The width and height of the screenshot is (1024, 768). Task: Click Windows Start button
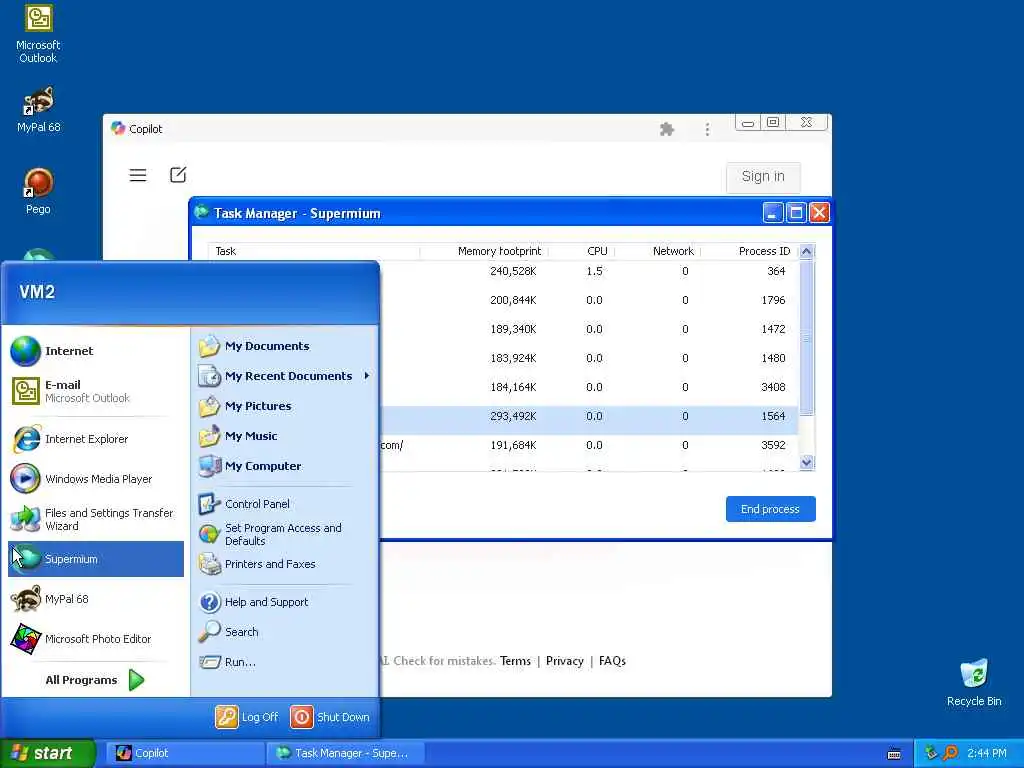point(48,753)
